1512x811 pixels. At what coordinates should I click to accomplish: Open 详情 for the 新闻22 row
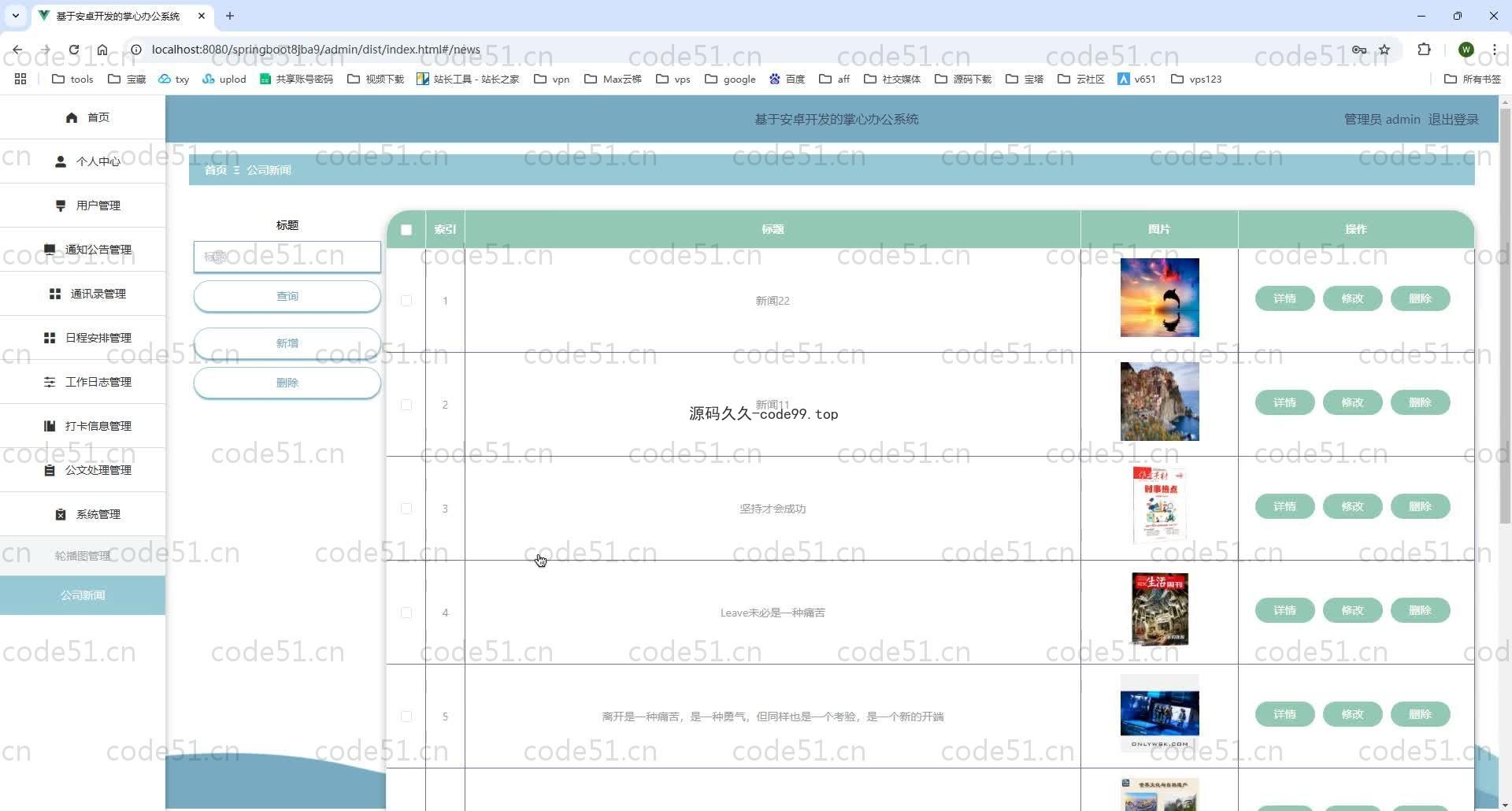1284,298
